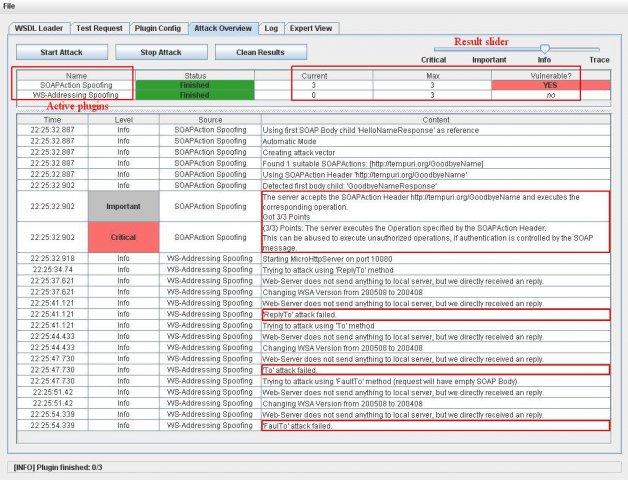This screenshot has height=480, width=628.
Task: Click the Source column header
Action: click(210, 119)
